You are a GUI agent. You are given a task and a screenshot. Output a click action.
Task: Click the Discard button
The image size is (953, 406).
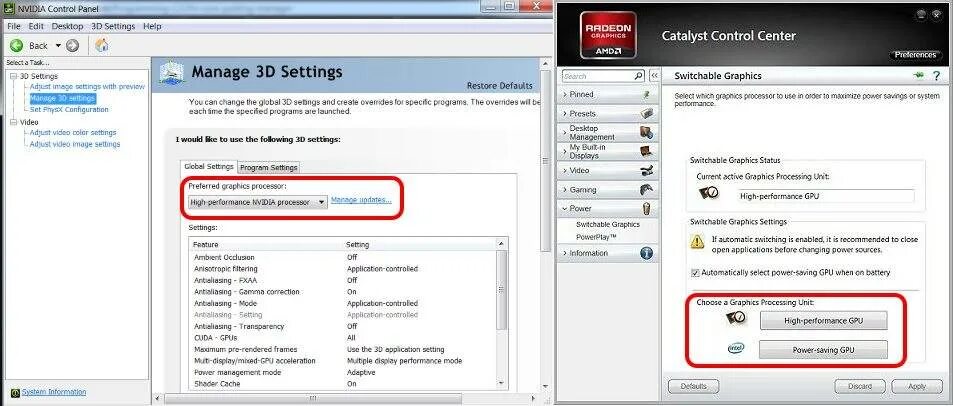point(860,386)
